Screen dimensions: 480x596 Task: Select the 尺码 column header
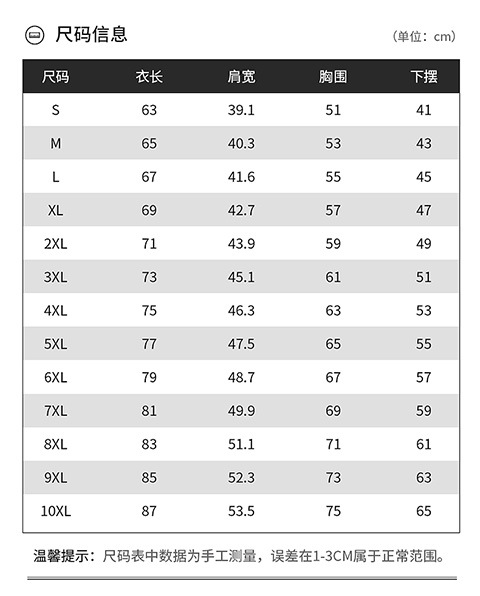[x=55, y=77]
